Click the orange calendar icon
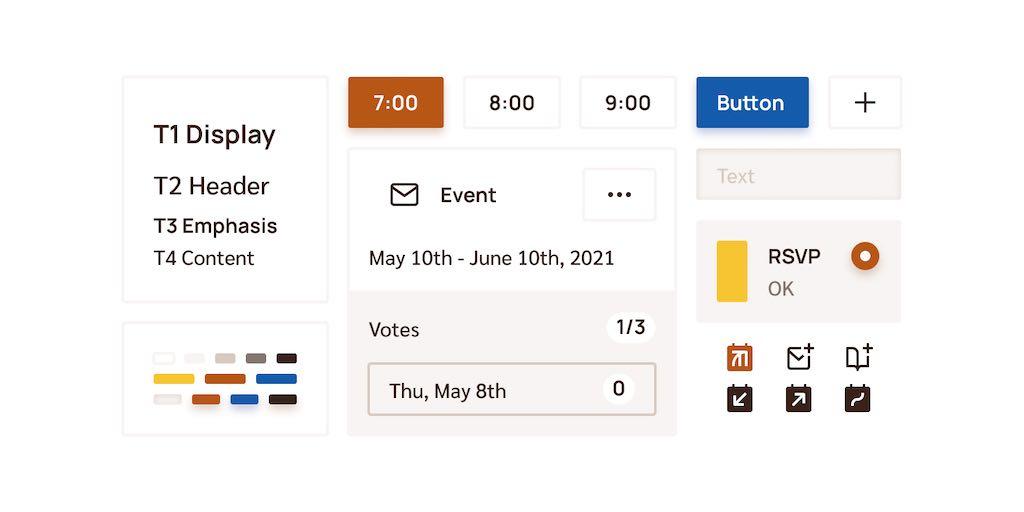The width and height of the screenshot is (1024, 512). [739, 357]
